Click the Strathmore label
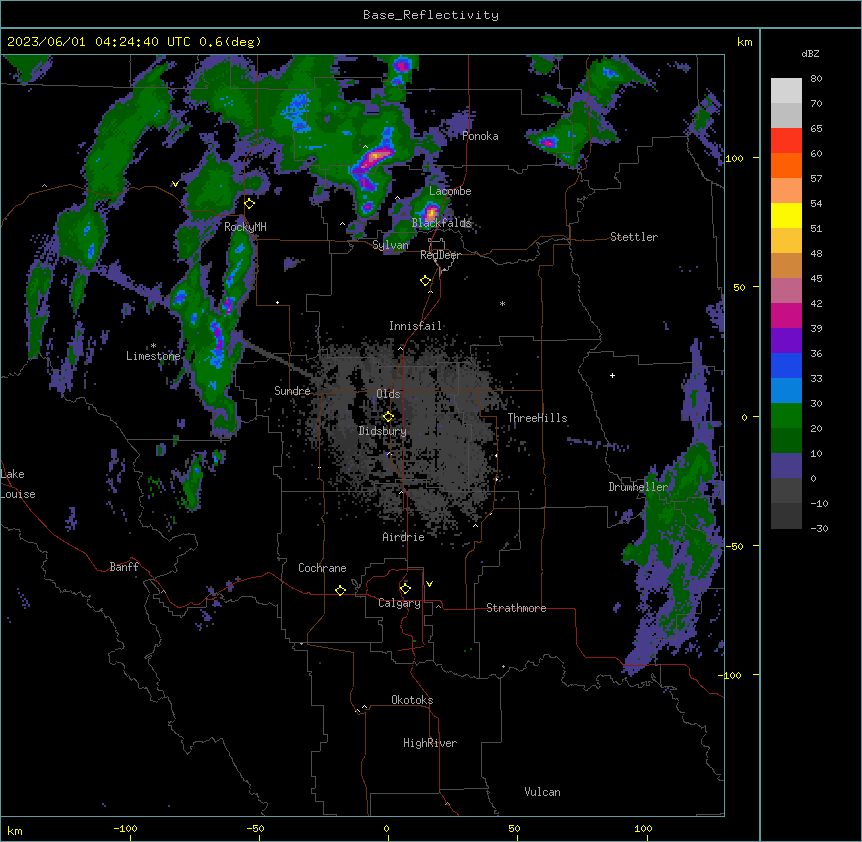The height and width of the screenshot is (842, 862). tap(516, 608)
